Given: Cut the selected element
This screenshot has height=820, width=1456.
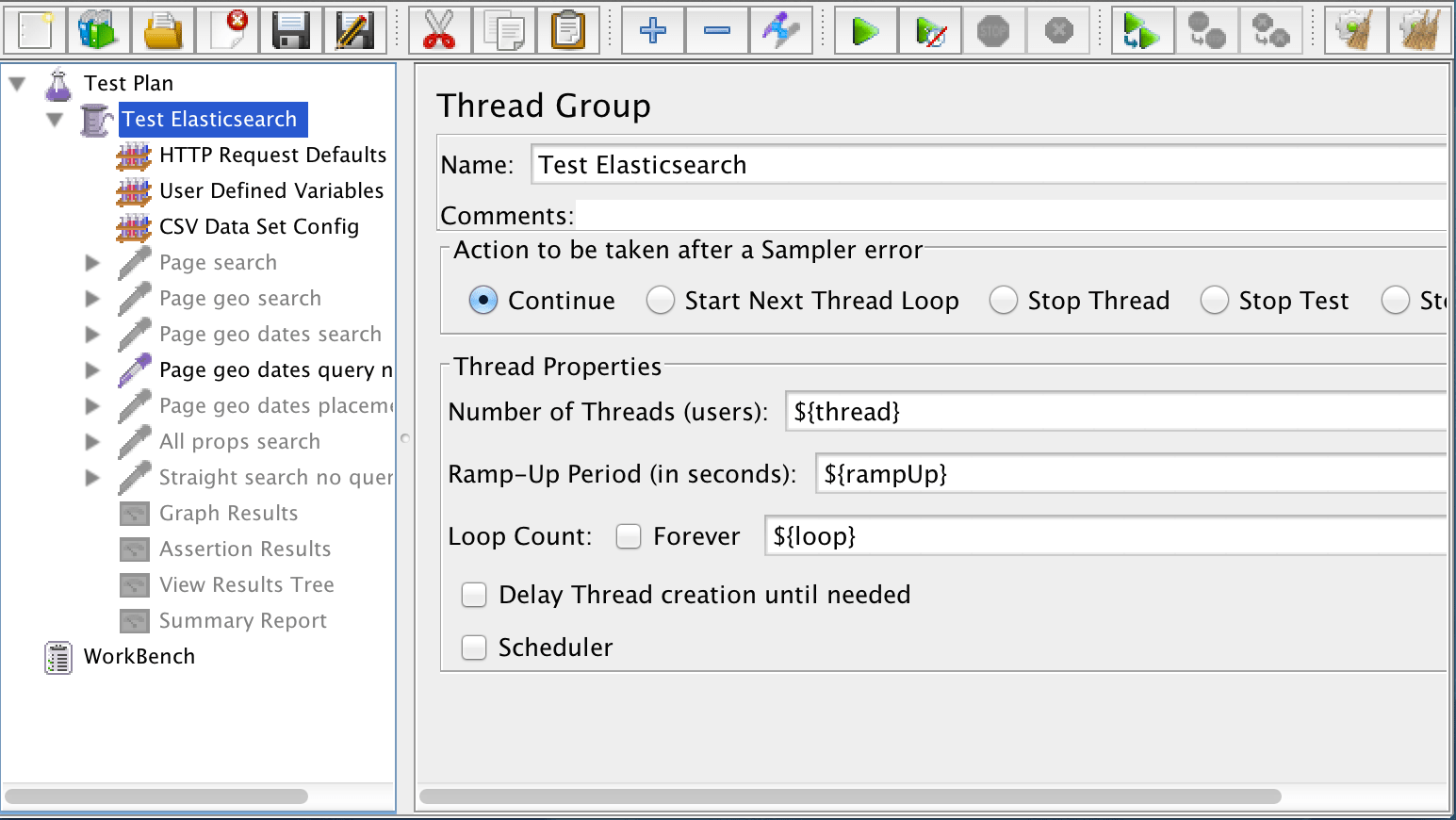Looking at the screenshot, I should click(439, 29).
